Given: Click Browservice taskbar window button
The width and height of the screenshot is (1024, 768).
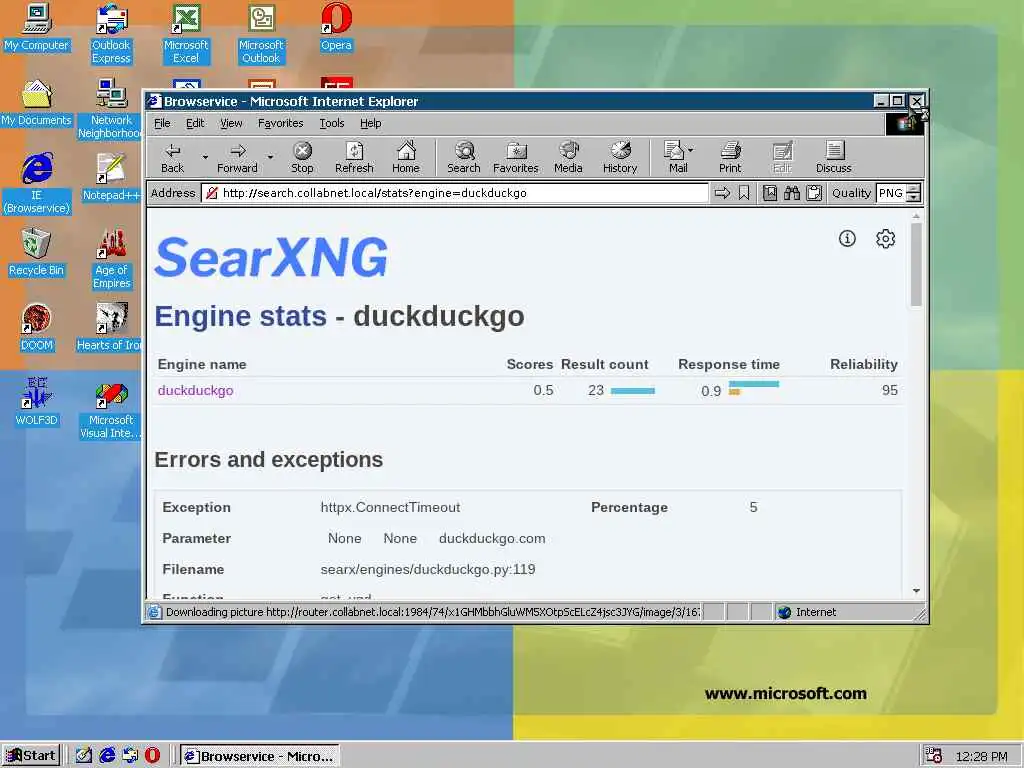Looking at the screenshot, I should [x=260, y=756].
